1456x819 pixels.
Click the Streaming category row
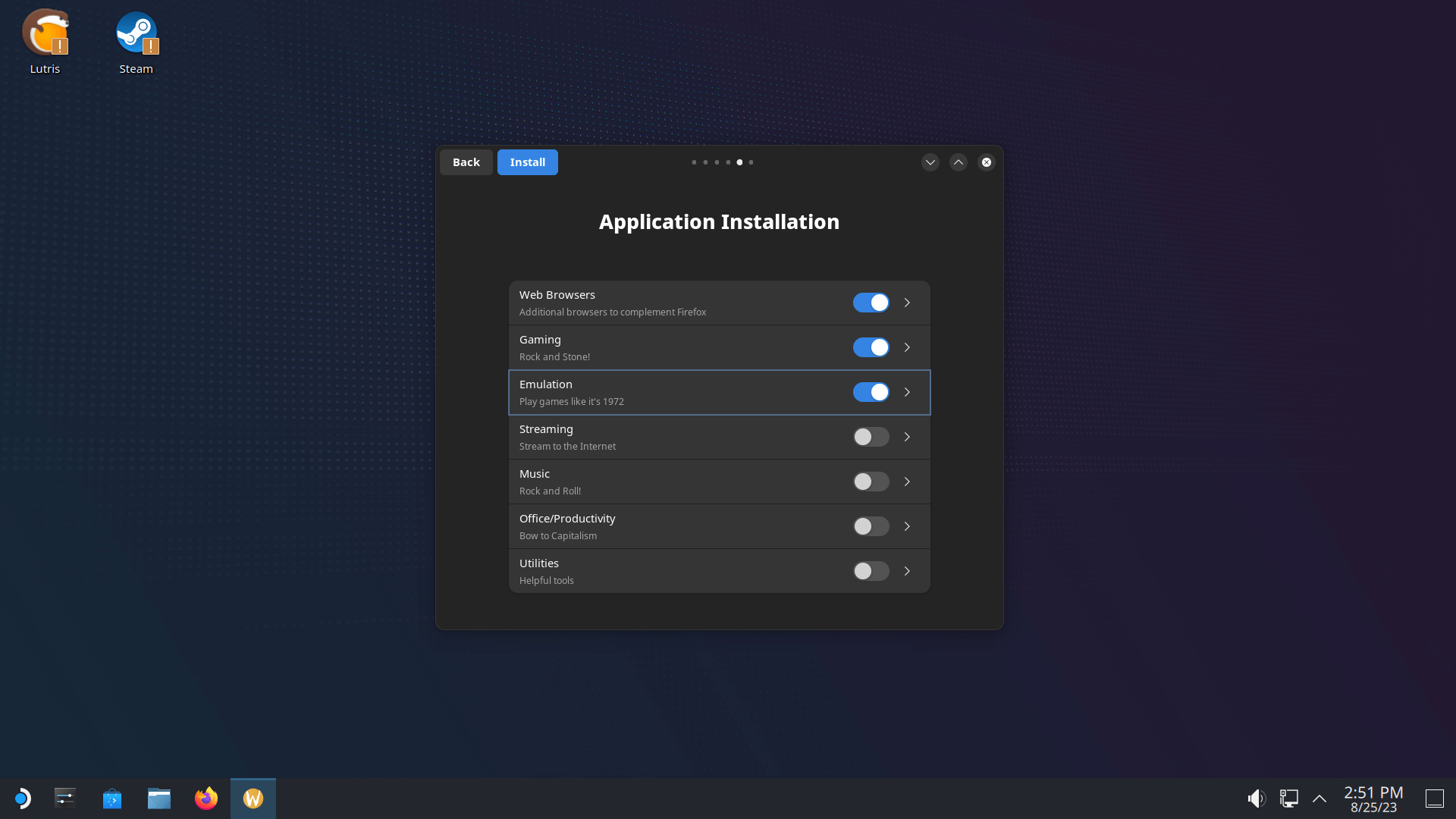[719, 436]
